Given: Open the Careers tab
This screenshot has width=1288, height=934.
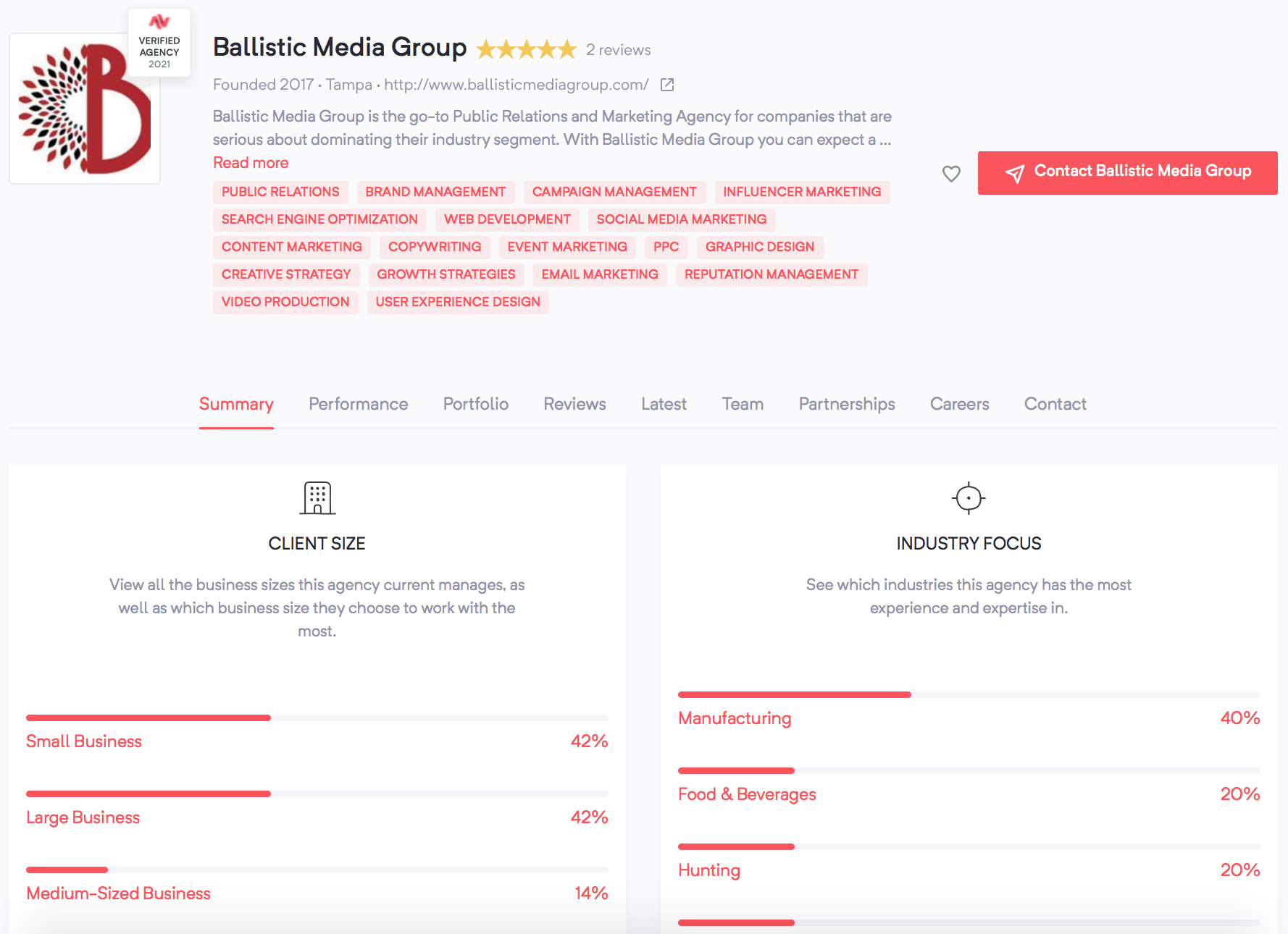Looking at the screenshot, I should pos(960,404).
